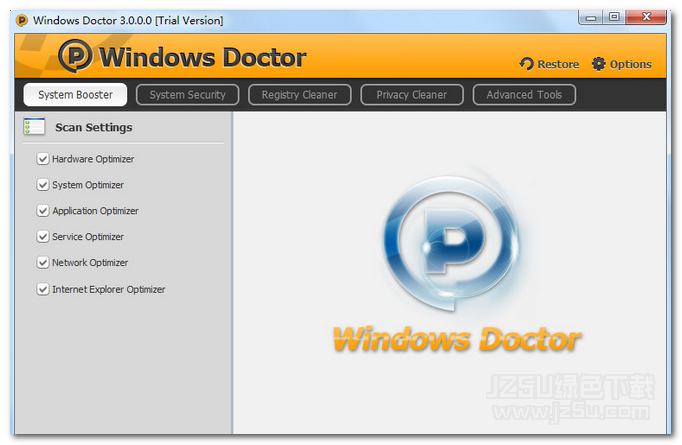Open the Restore link text

pyautogui.click(x=558, y=64)
